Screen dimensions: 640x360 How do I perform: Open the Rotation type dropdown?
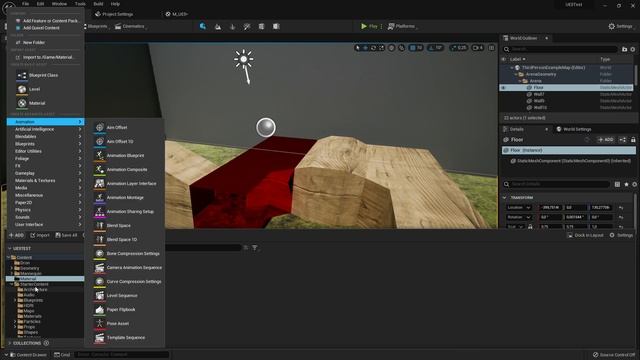coord(519,217)
